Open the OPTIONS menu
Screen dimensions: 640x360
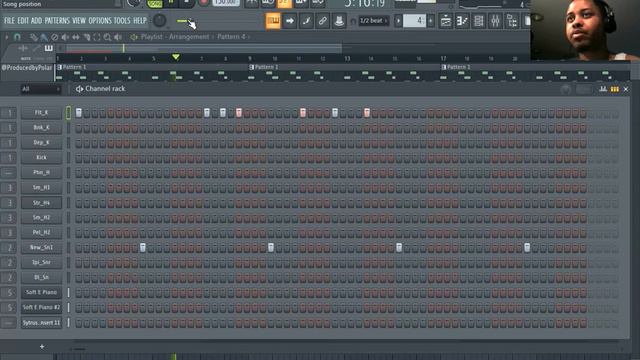point(100,20)
